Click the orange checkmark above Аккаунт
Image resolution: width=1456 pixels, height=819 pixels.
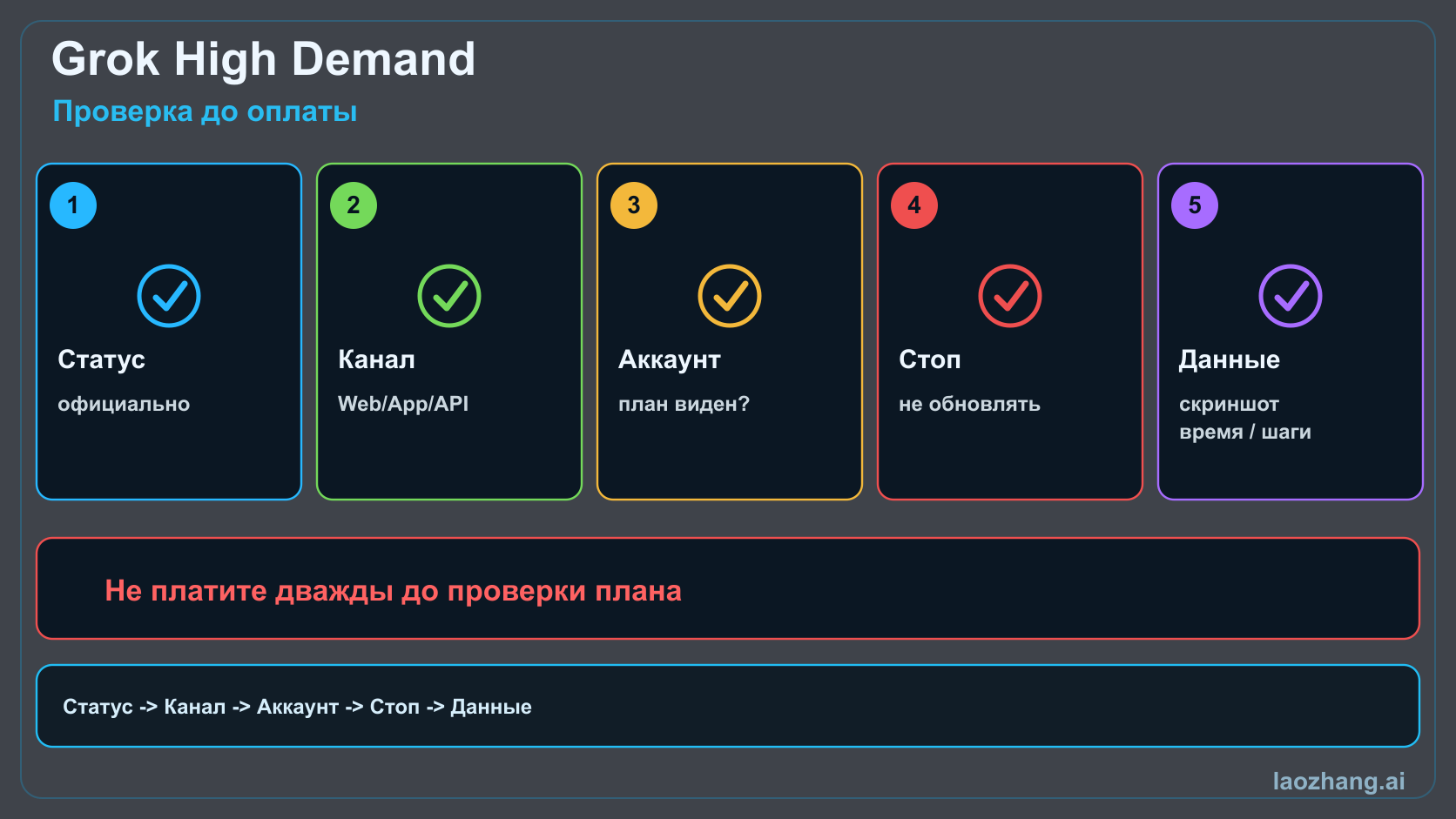pyautogui.click(x=730, y=296)
